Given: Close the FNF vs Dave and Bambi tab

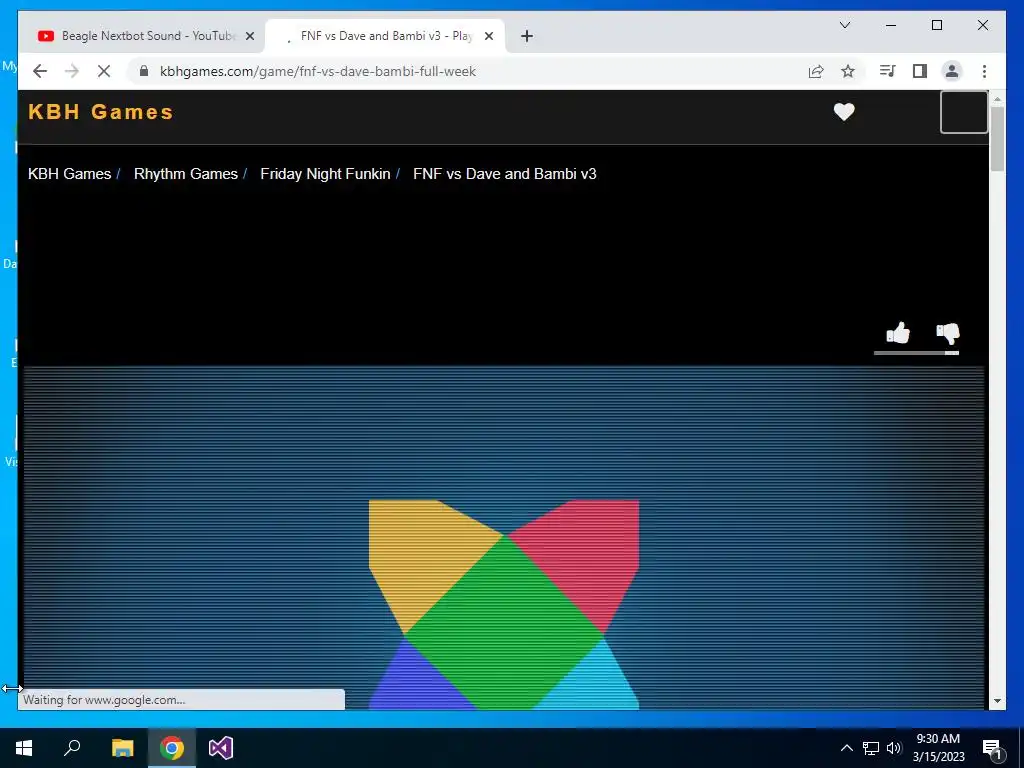Looking at the screenshot, I should (488, 36).
